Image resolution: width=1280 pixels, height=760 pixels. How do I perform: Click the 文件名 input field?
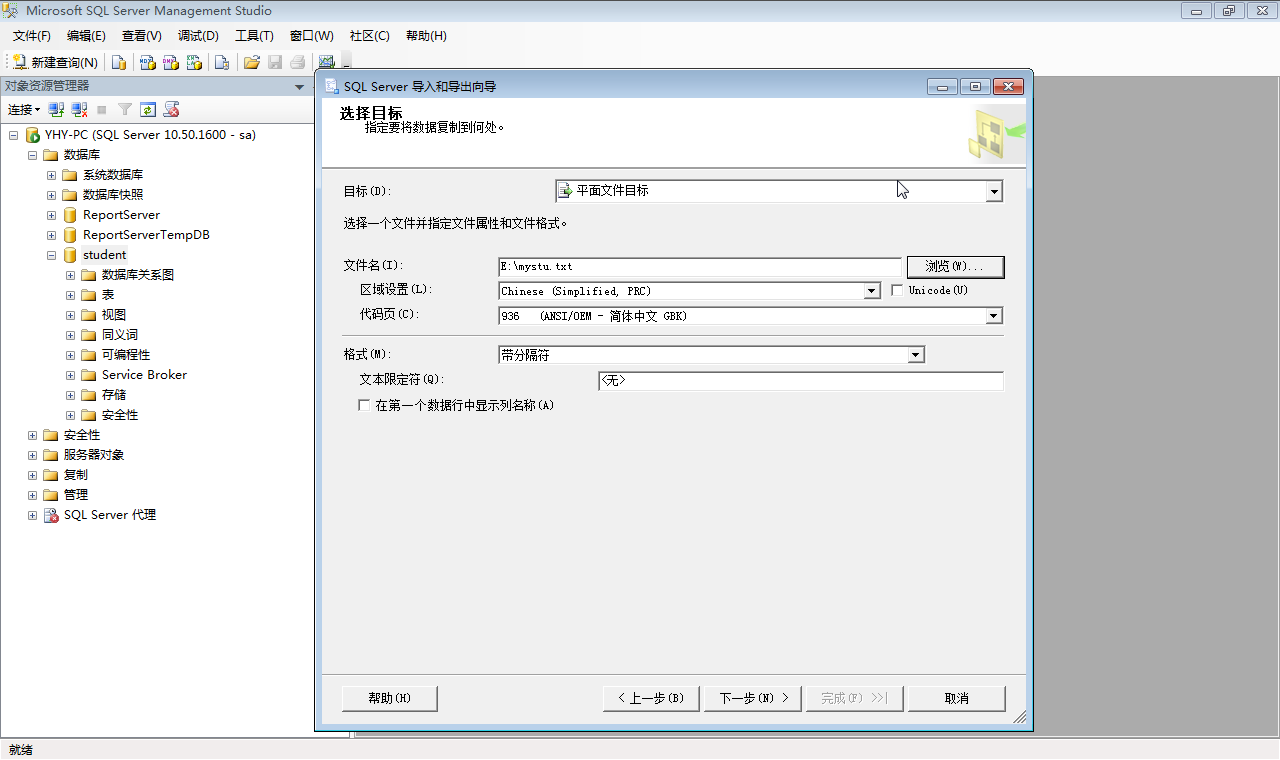700,267
